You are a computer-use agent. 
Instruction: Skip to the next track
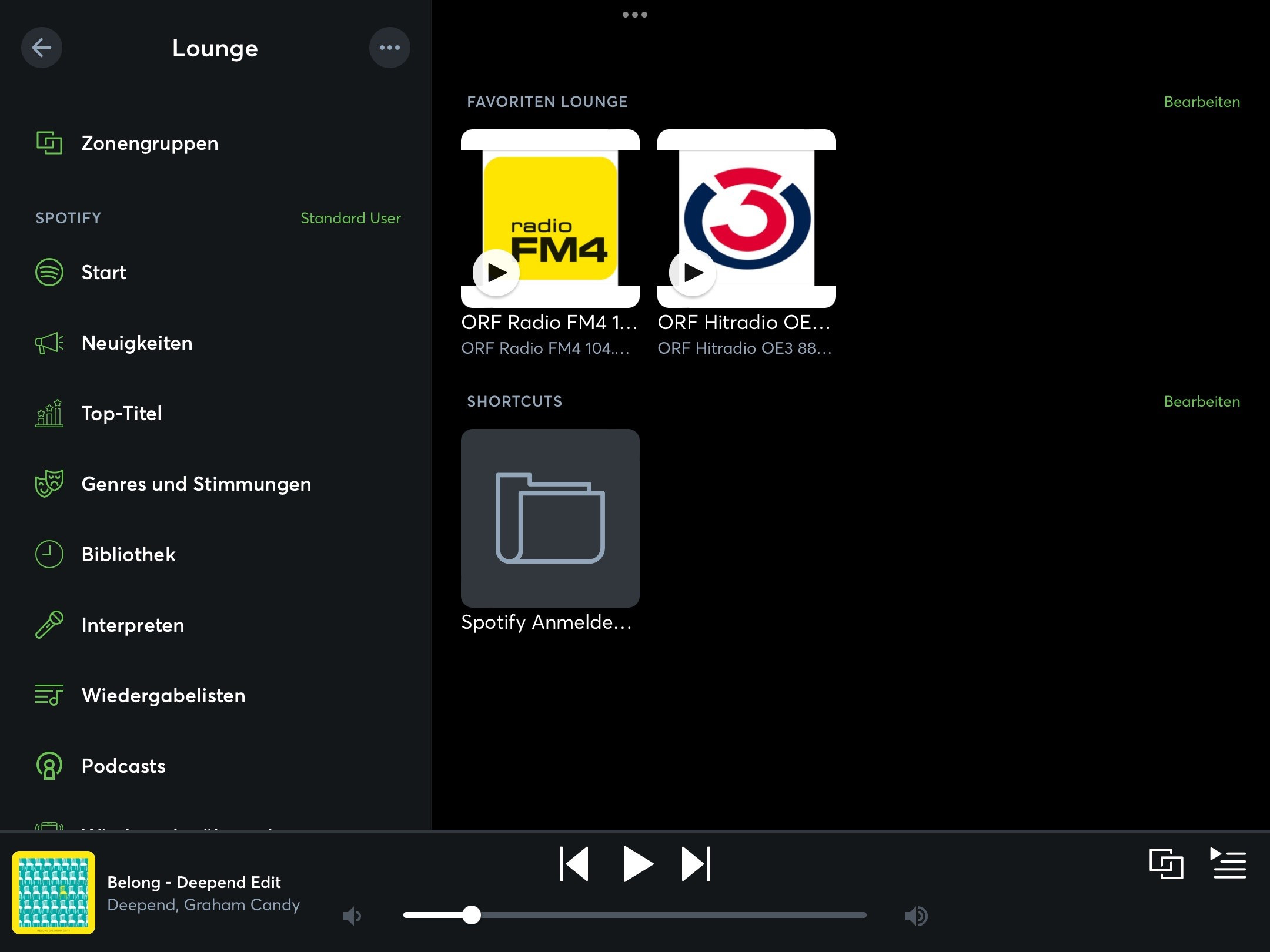pos(696,864)
